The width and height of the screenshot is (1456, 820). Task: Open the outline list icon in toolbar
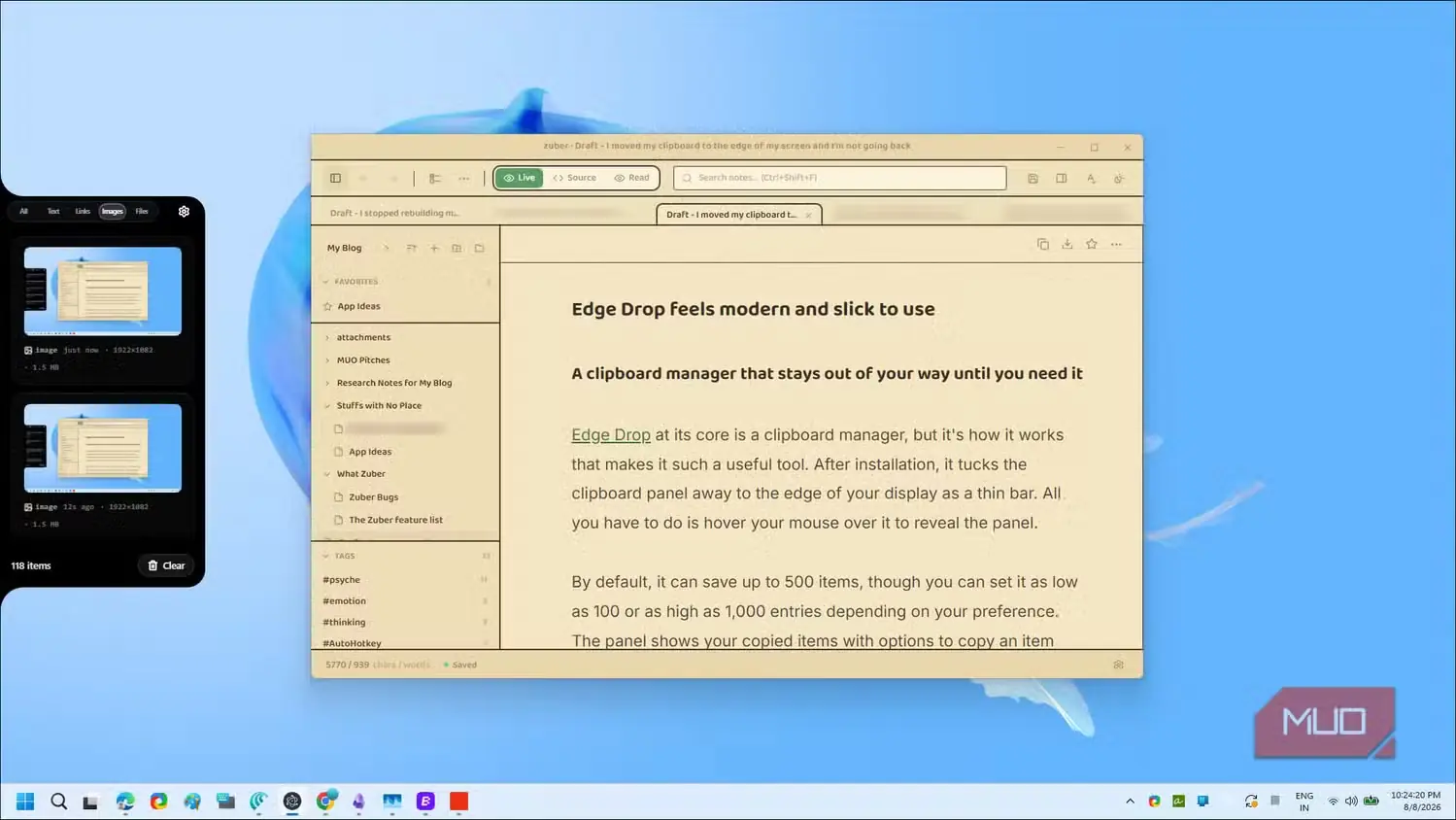435,178
